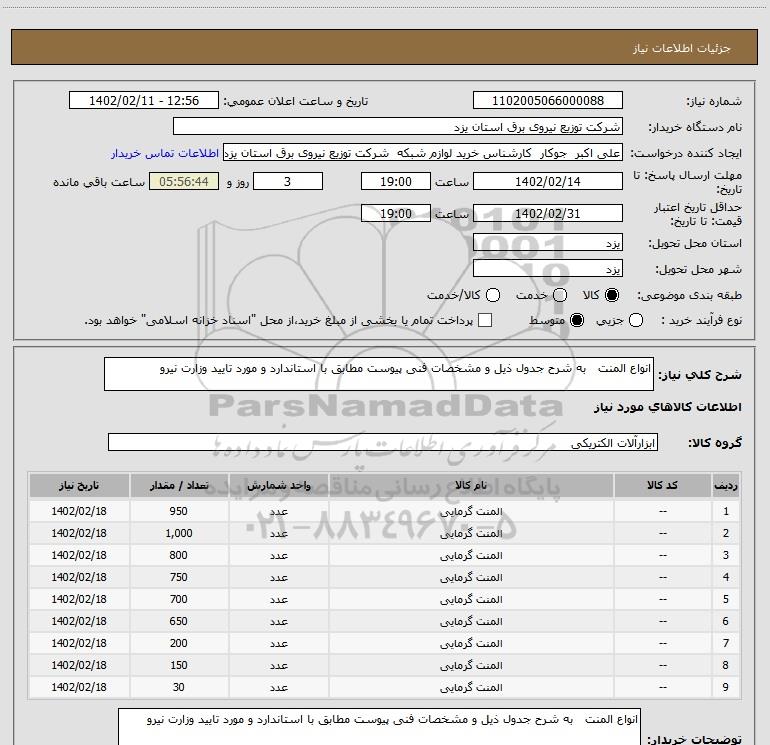Click the response deadline time 19:00 field

(x=396, y=181)
